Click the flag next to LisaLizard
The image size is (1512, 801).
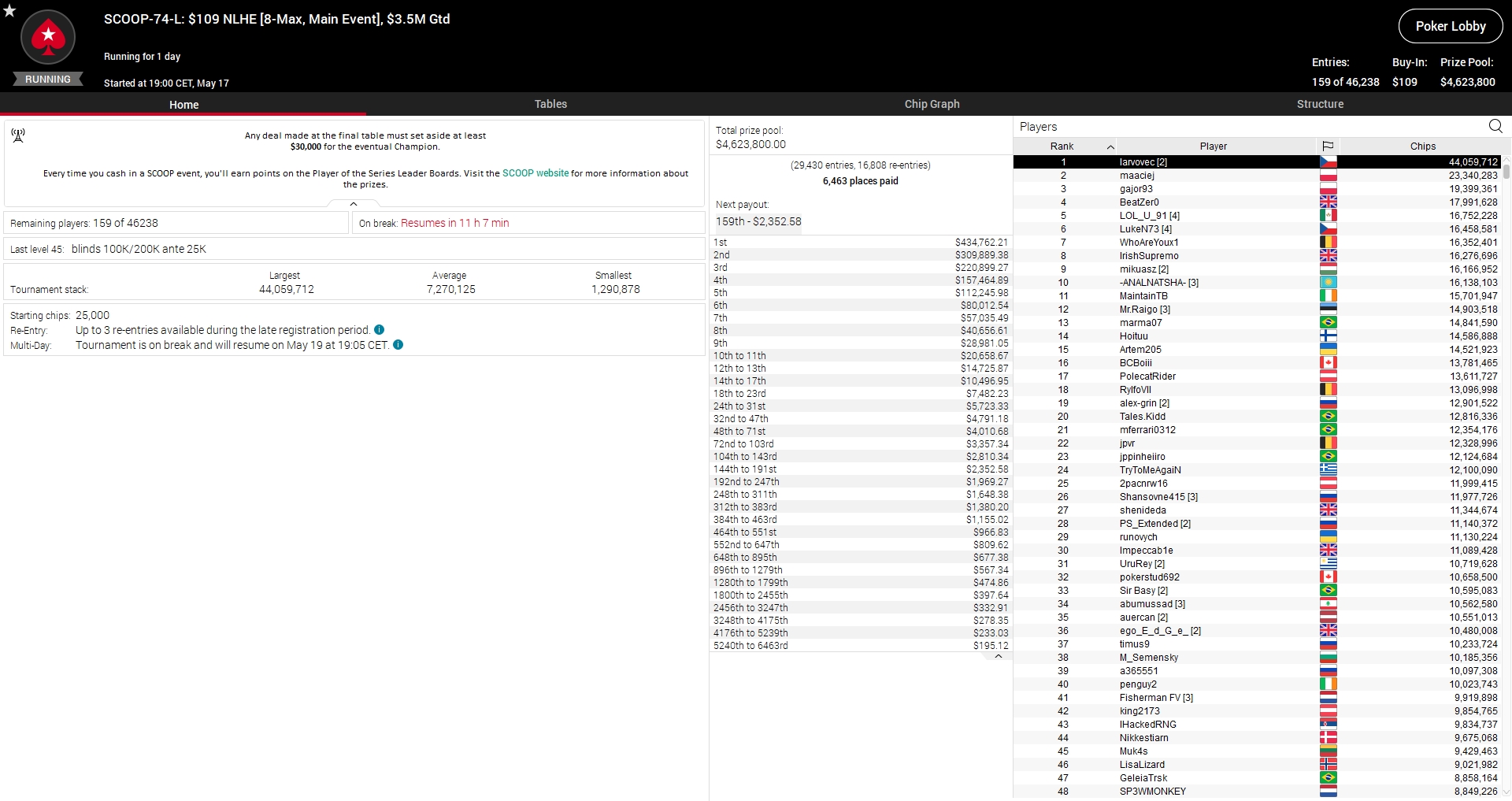[x=1329, y=765]
